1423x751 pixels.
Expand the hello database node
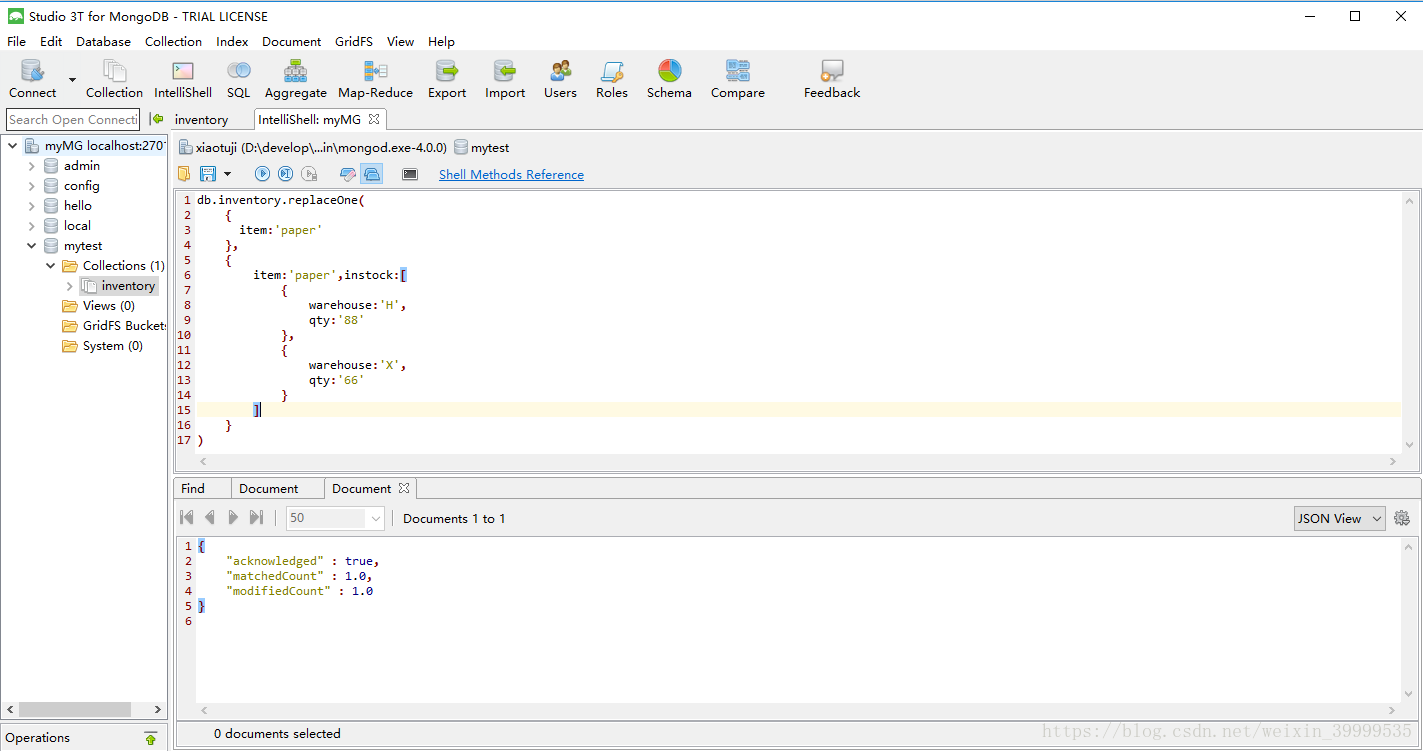point(32,206)
